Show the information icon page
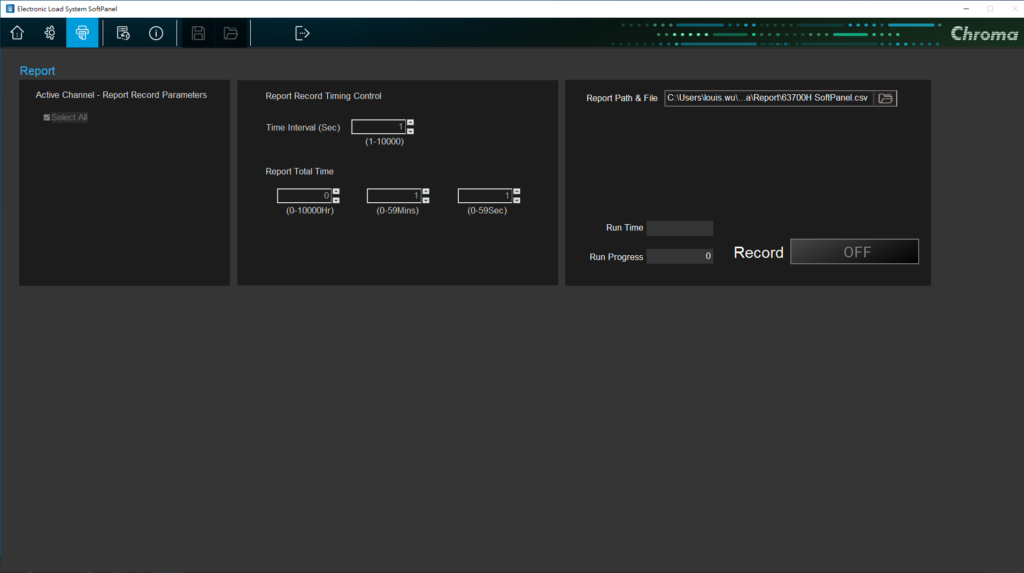The width and height of the screenshot is (1024, 573). click(156, 33)
